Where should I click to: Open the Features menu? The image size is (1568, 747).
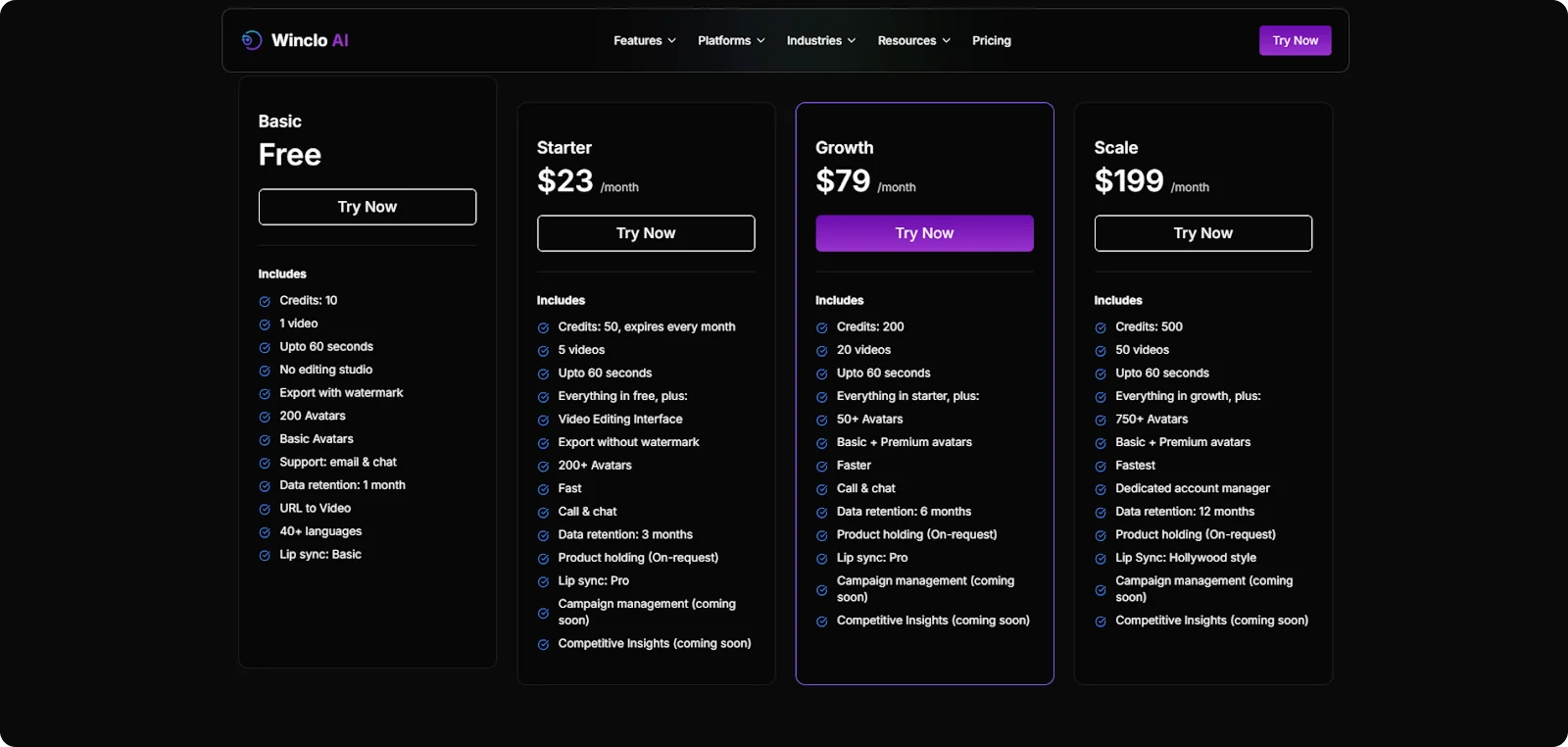point(645,40)
